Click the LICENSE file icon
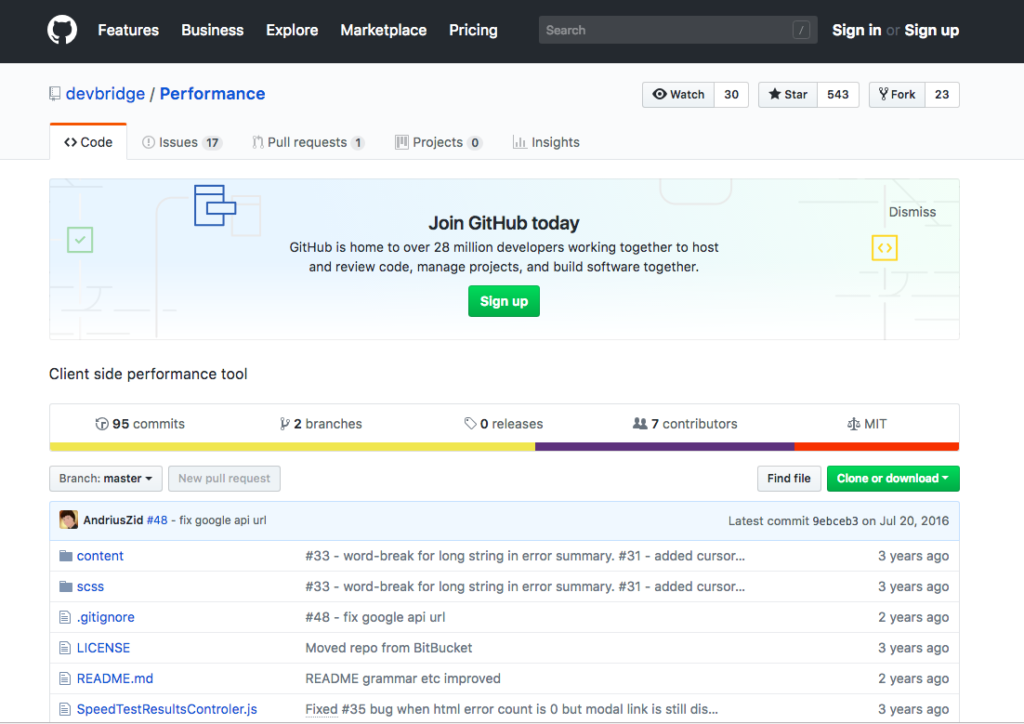Screen dimensions: 1024x724 pos(65,648)
